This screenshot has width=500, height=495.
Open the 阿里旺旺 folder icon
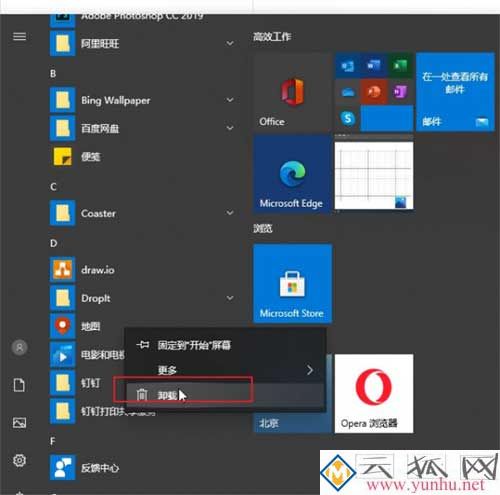coord(62,43)
